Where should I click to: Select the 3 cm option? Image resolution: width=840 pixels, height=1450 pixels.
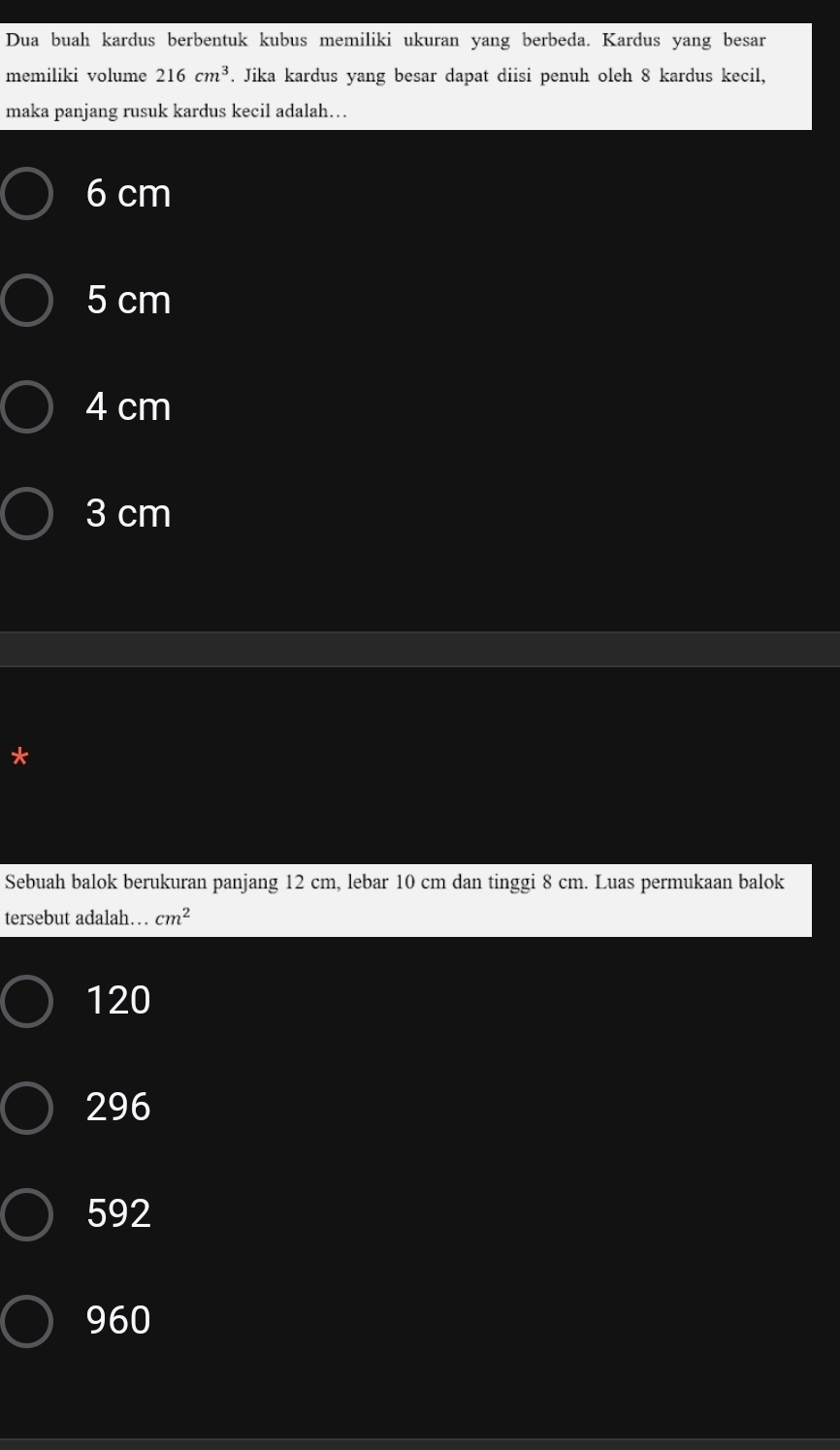coord(25,513)
